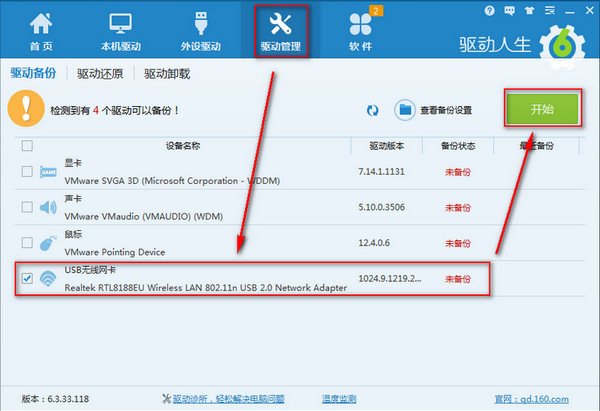Image resolution: width=600 pixels, height=411 pixels.
Task: Open backup settings folder icon
Action: [x=404, y=110]
